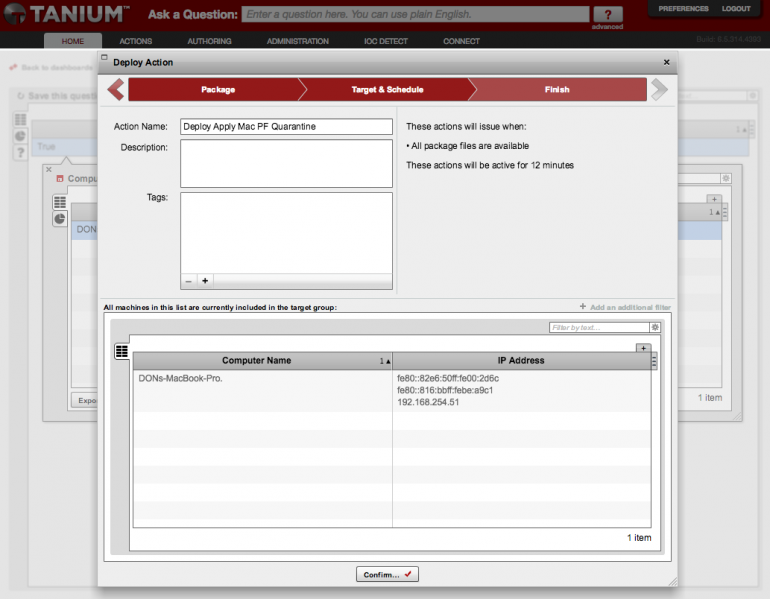770x599 pixels.
Task: Click the Deploy Action window icon
Action: point(104,57)
